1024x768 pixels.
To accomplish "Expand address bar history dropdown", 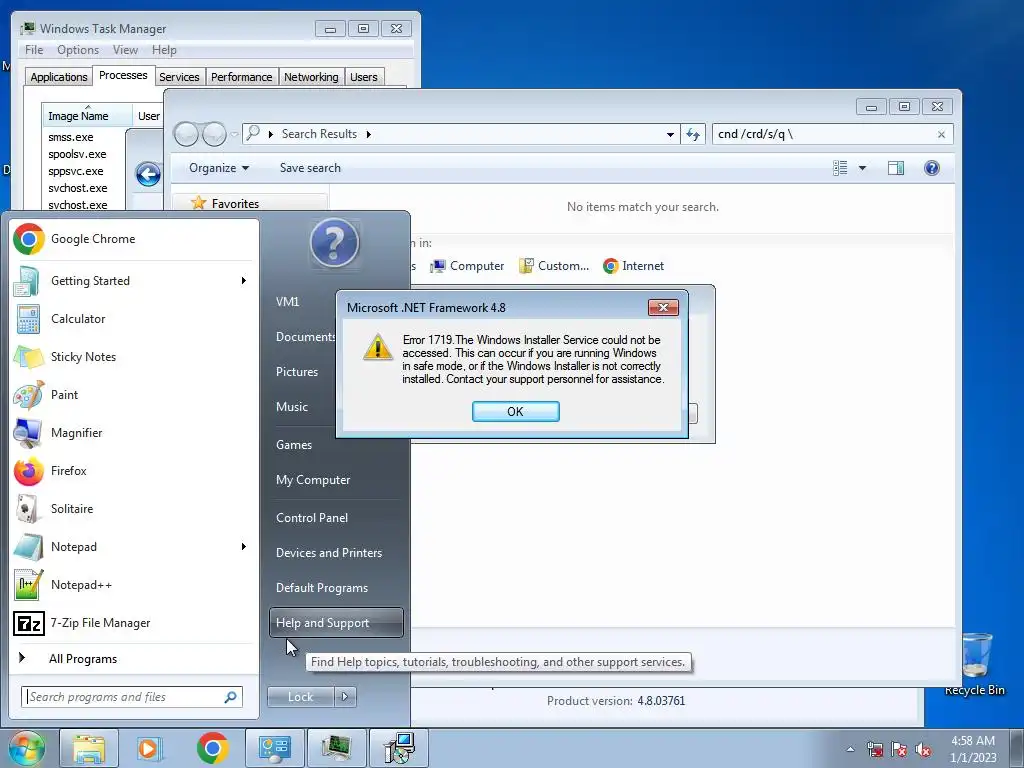I will click(x=670, y=135).
